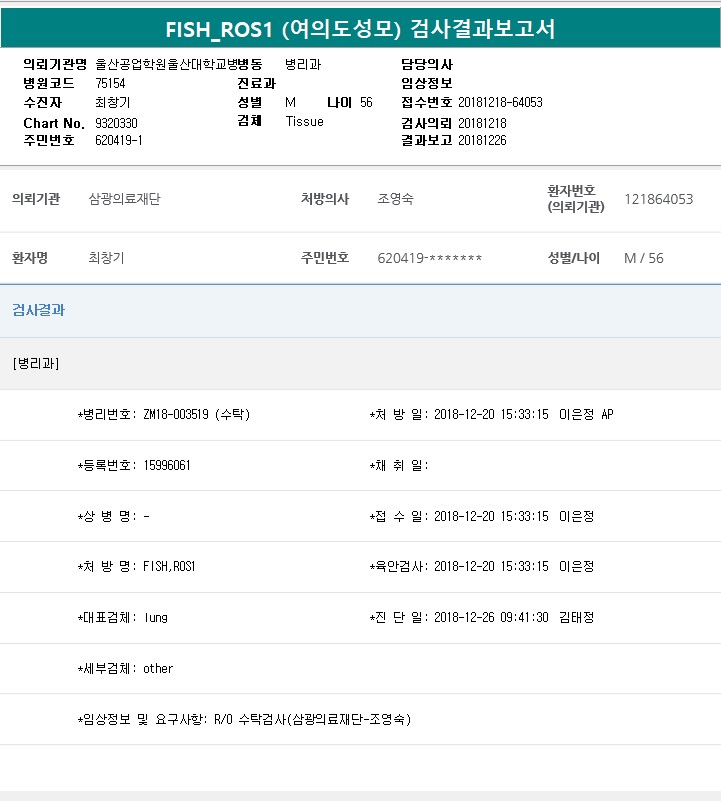Click the 성별/나이 value M / 56

(x=643, y=258)
